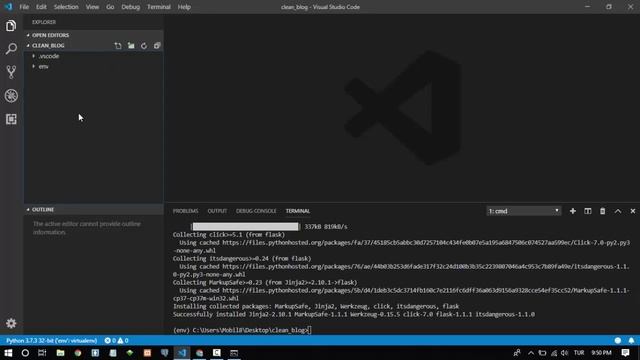This screenshot has height=360, width=640.
Task: Switch to the DEBUG CONSOLE tab
Action: point(256,211)
